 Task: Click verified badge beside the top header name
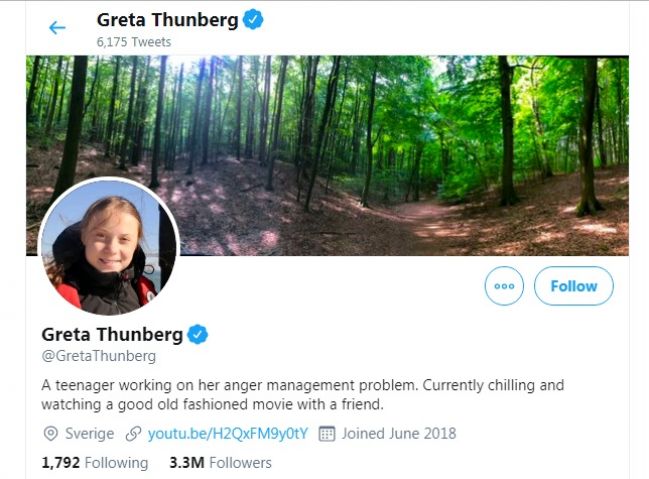[254, 20]
